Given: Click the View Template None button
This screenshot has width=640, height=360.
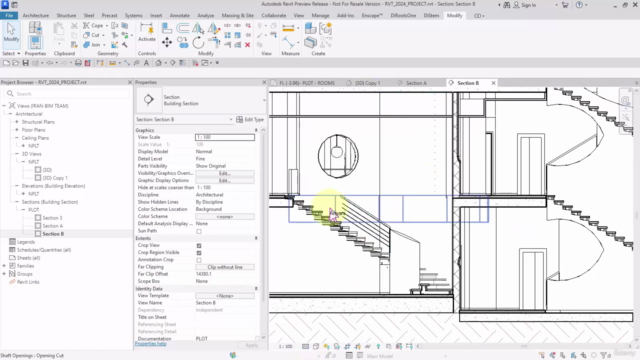Looking at the screenshot, I should tap(225, 296).
